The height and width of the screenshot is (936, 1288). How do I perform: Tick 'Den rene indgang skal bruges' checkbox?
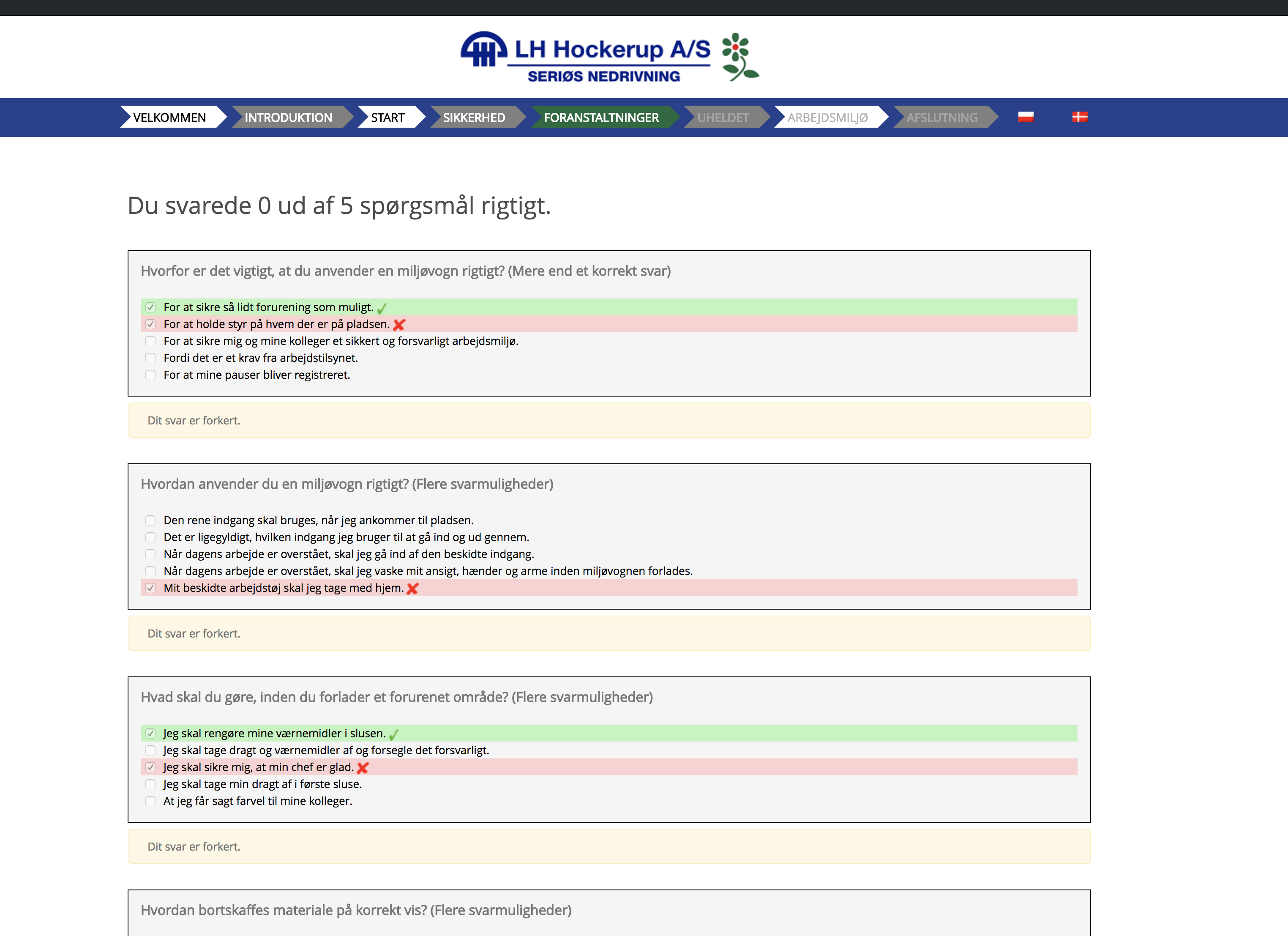coord(150,520)
